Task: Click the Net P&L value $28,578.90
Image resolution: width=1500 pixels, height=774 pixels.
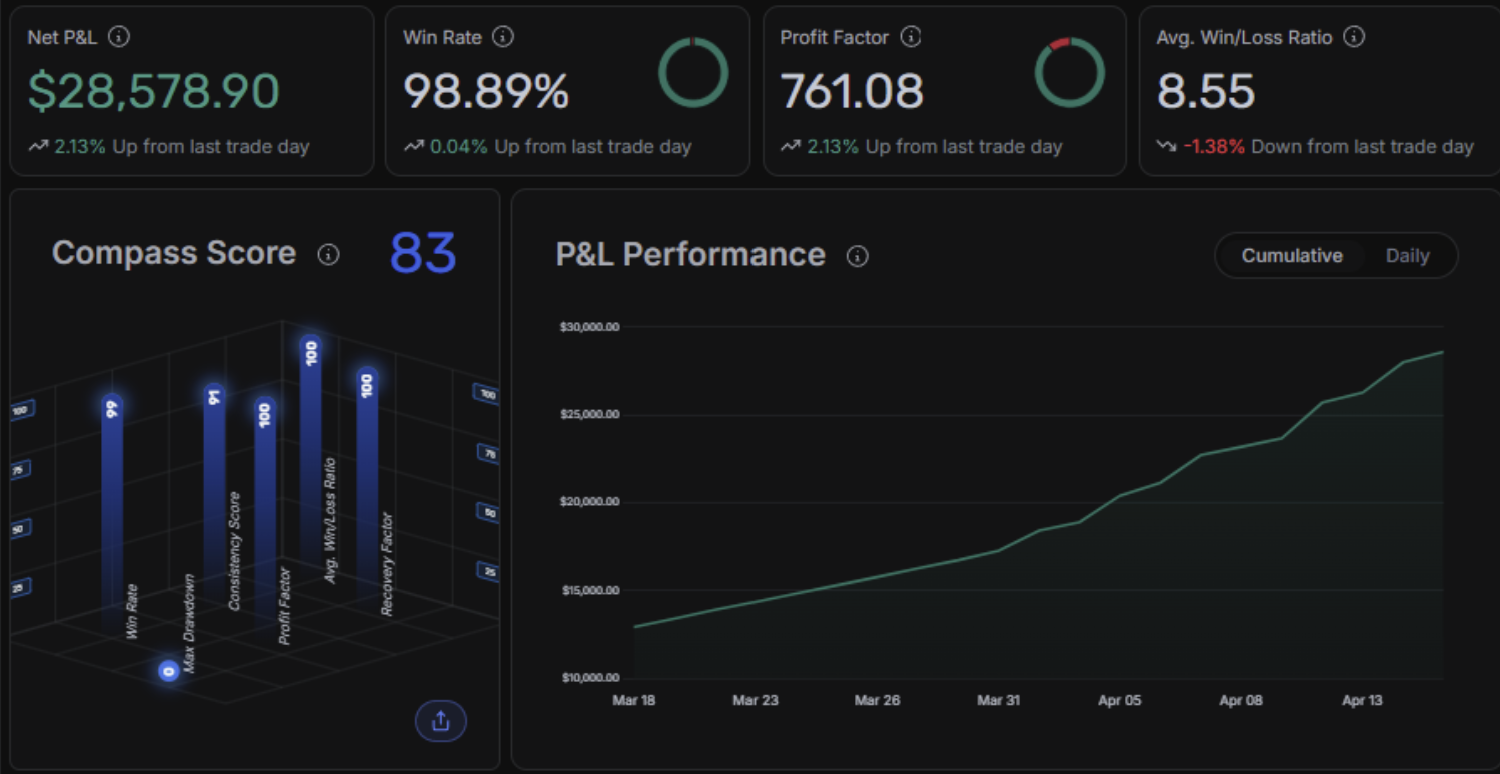Action: (x=154, y=91)
